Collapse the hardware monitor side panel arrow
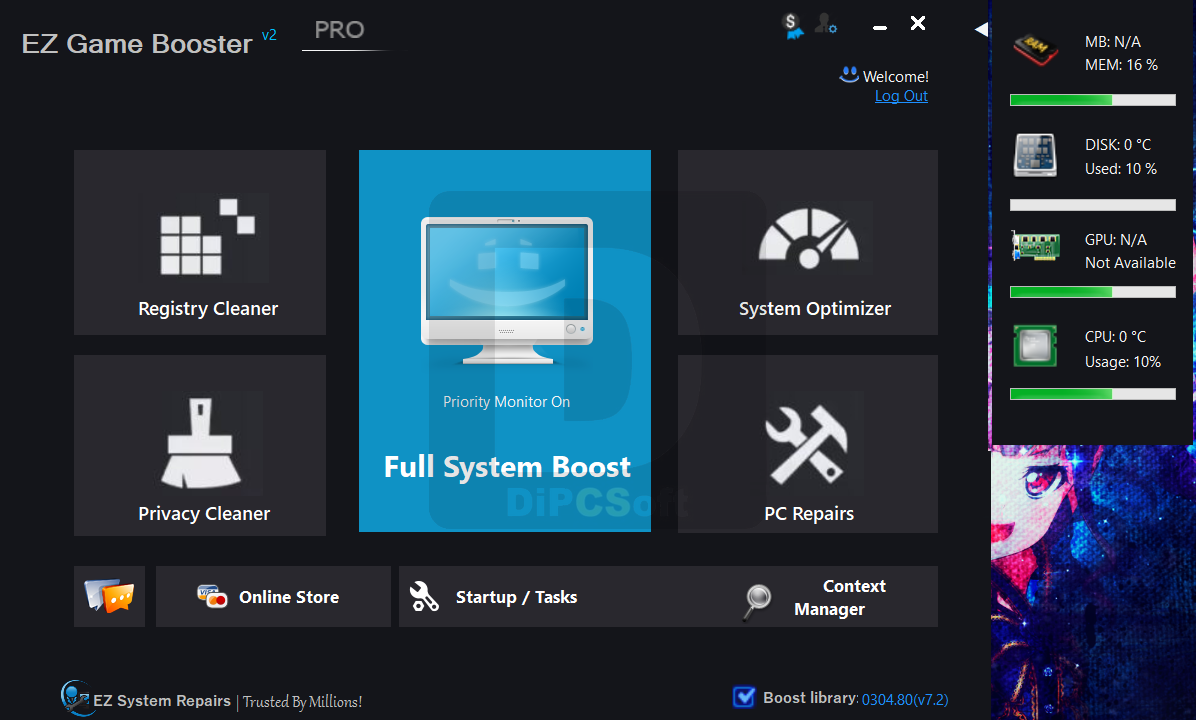 tap(981, 29)
